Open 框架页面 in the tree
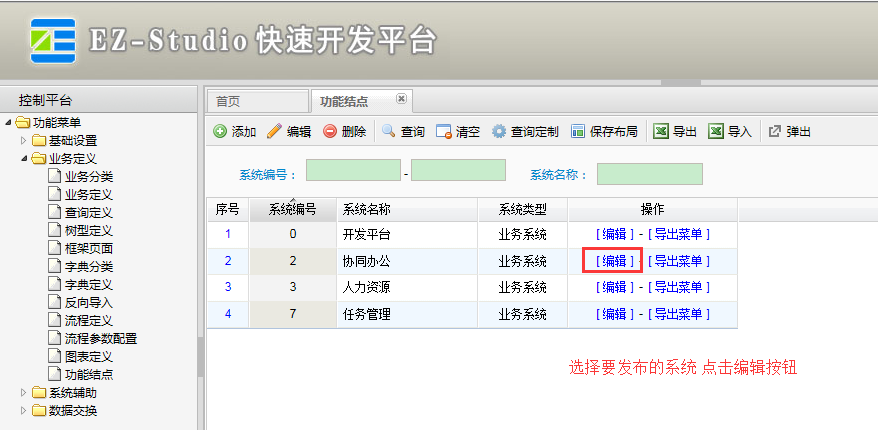 (89, 249)
